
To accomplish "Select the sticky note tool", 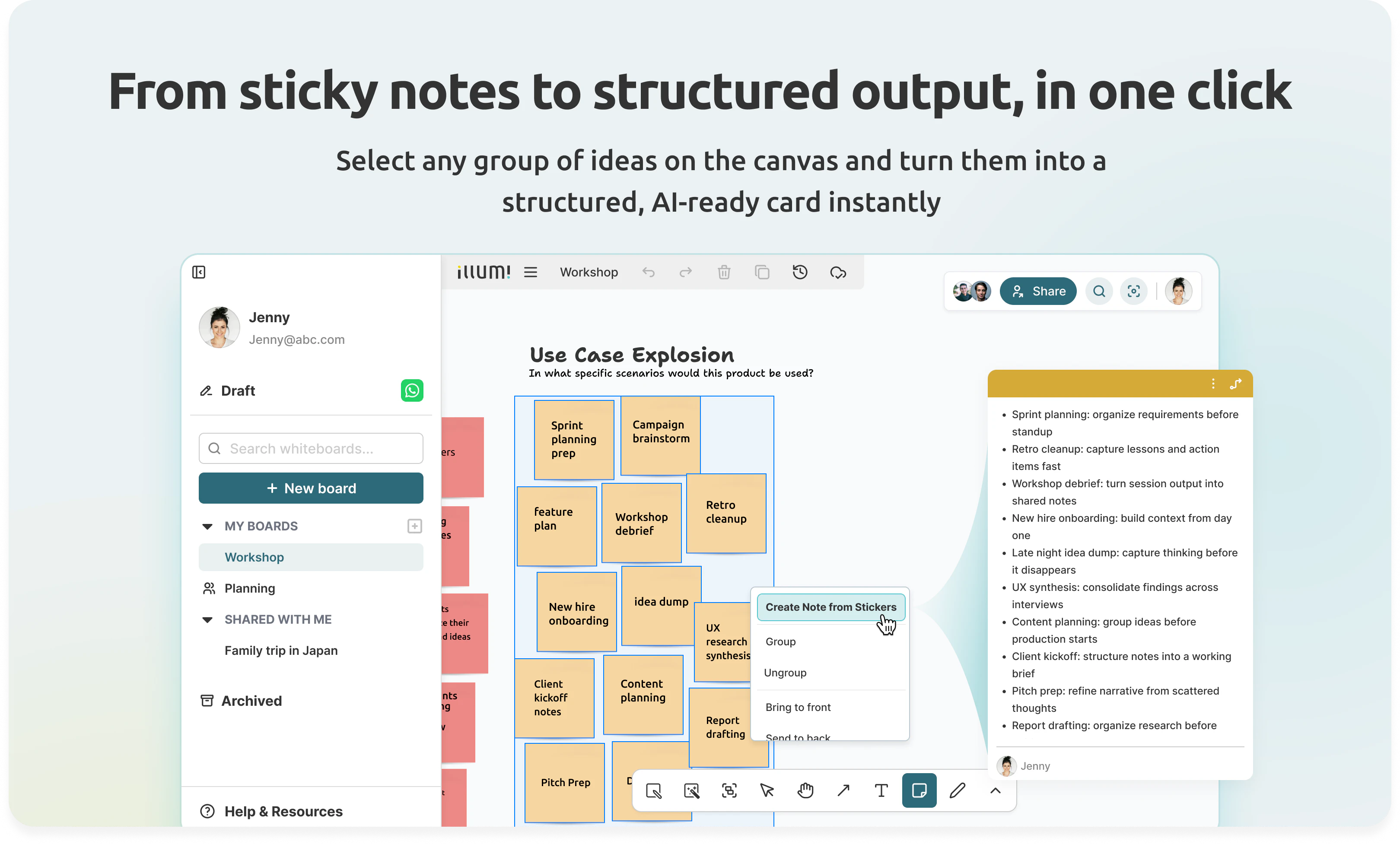I will [x=919, y=790].
